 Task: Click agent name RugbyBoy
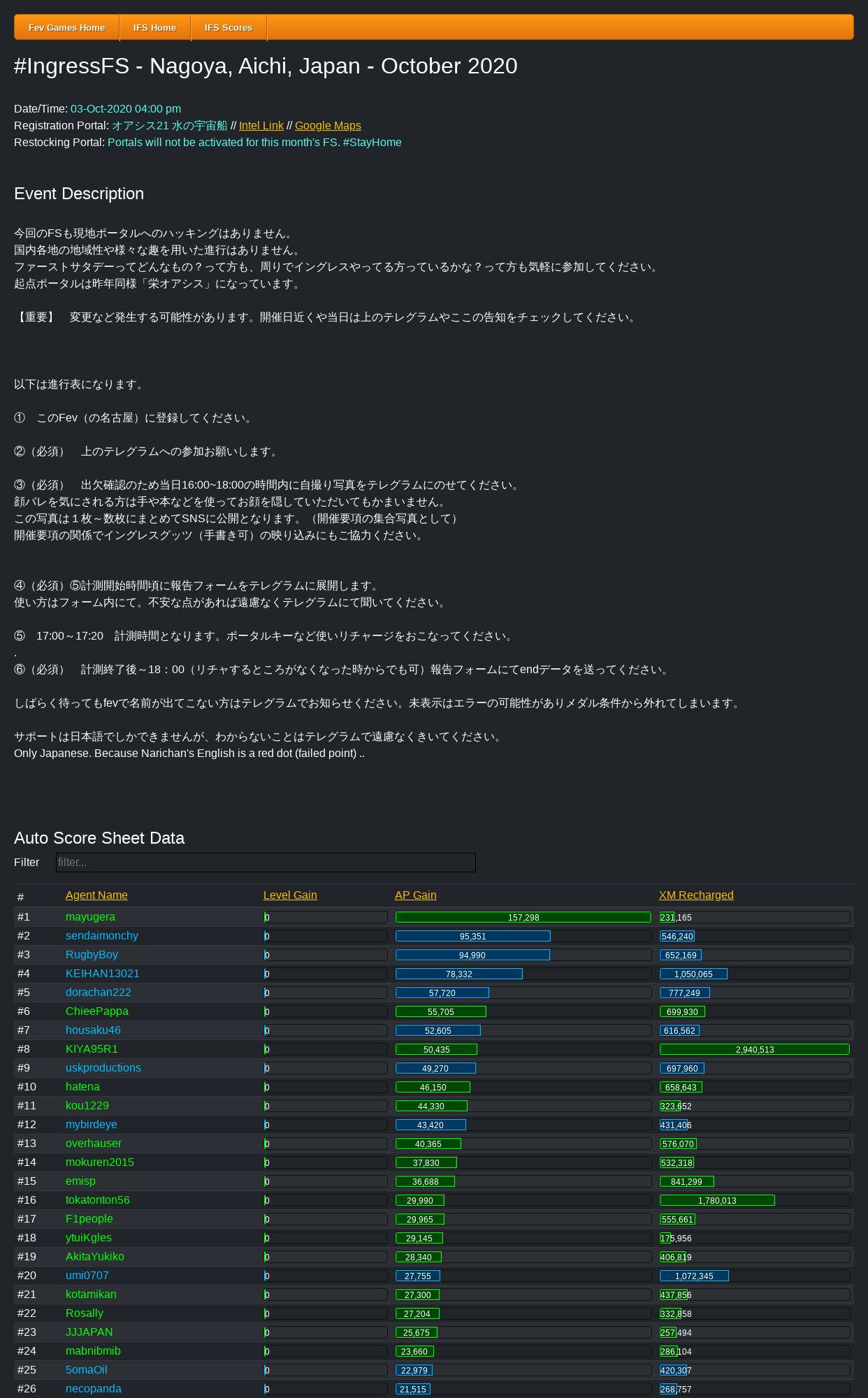pos(92,955)
